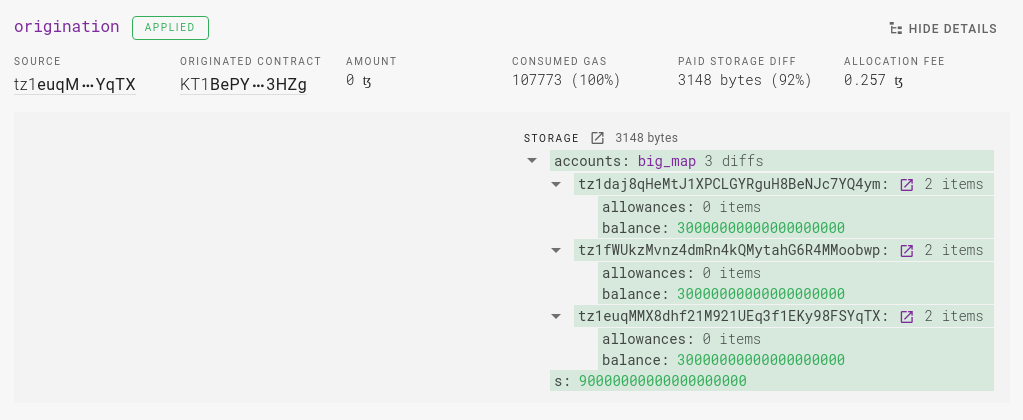Collapse the tz1euqMM account entry arrow
The width and height of the screenshot is (1023, 420).
pyautogui.click(x=556, y=316)
